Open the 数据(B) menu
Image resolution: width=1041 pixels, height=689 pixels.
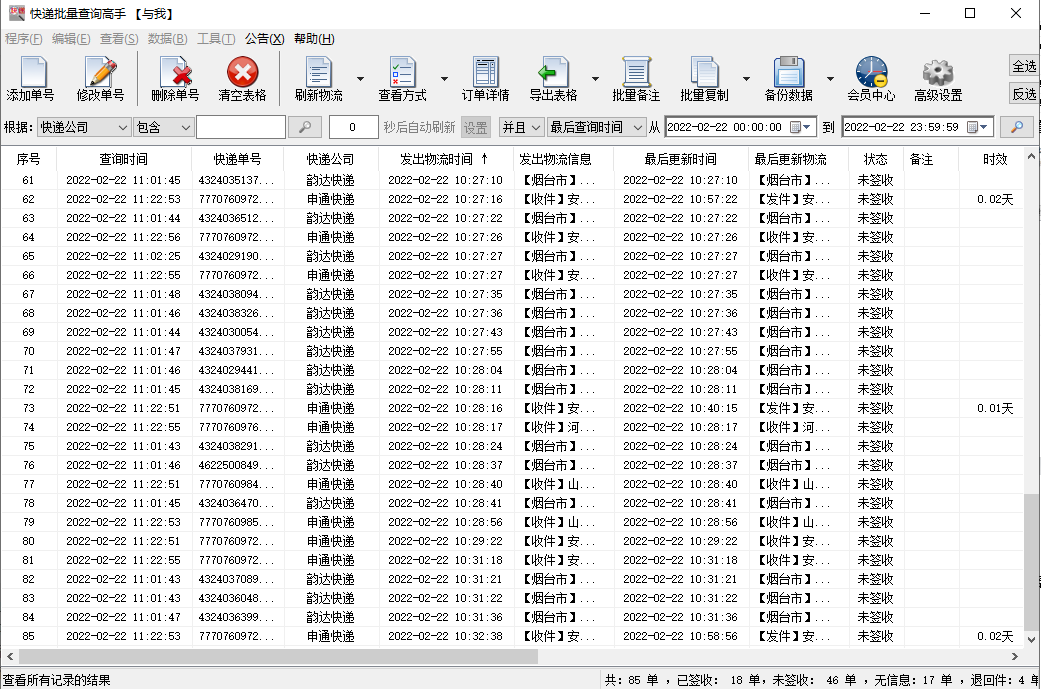click(x=167, y=38)
